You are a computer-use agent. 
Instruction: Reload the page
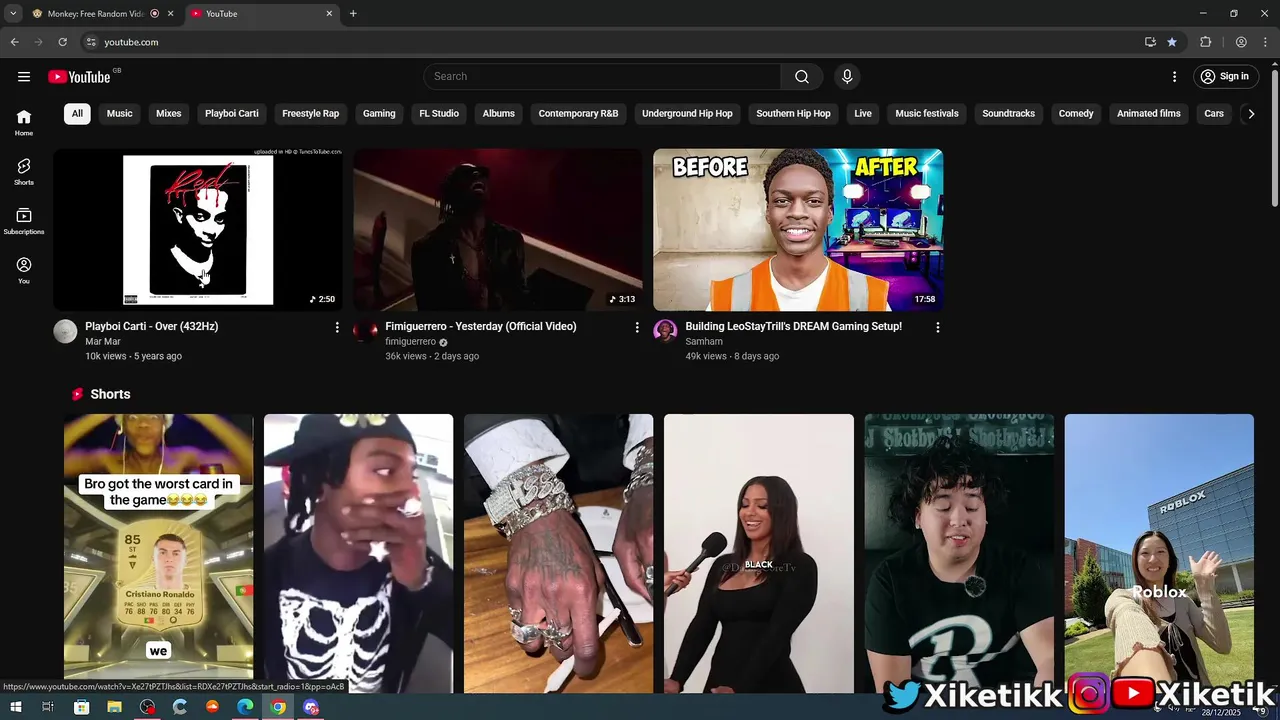62,42
